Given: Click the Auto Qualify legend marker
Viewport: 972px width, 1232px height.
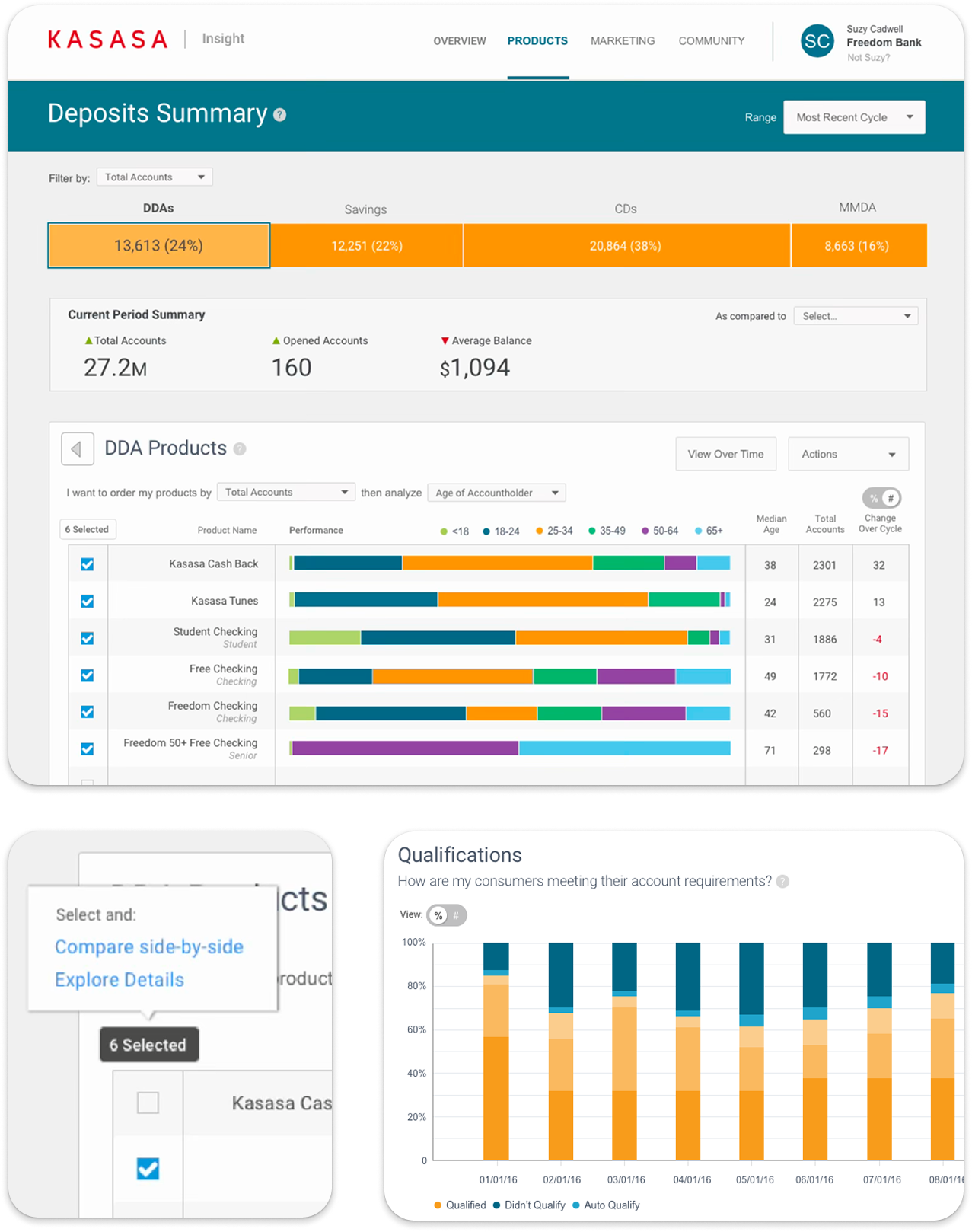Looking at the screenshot, I should point(575,1205).
